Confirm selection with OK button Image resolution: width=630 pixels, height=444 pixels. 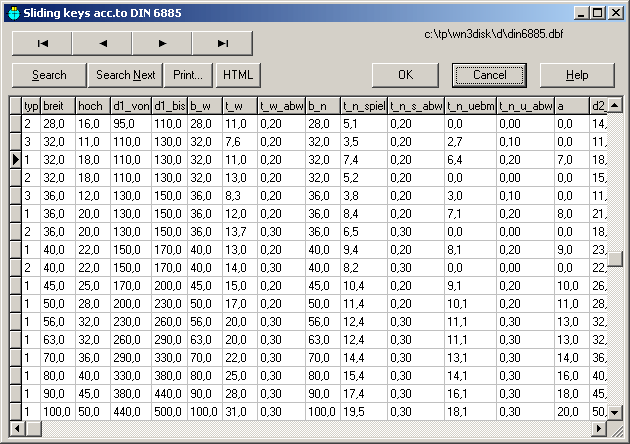coord(405,75)
